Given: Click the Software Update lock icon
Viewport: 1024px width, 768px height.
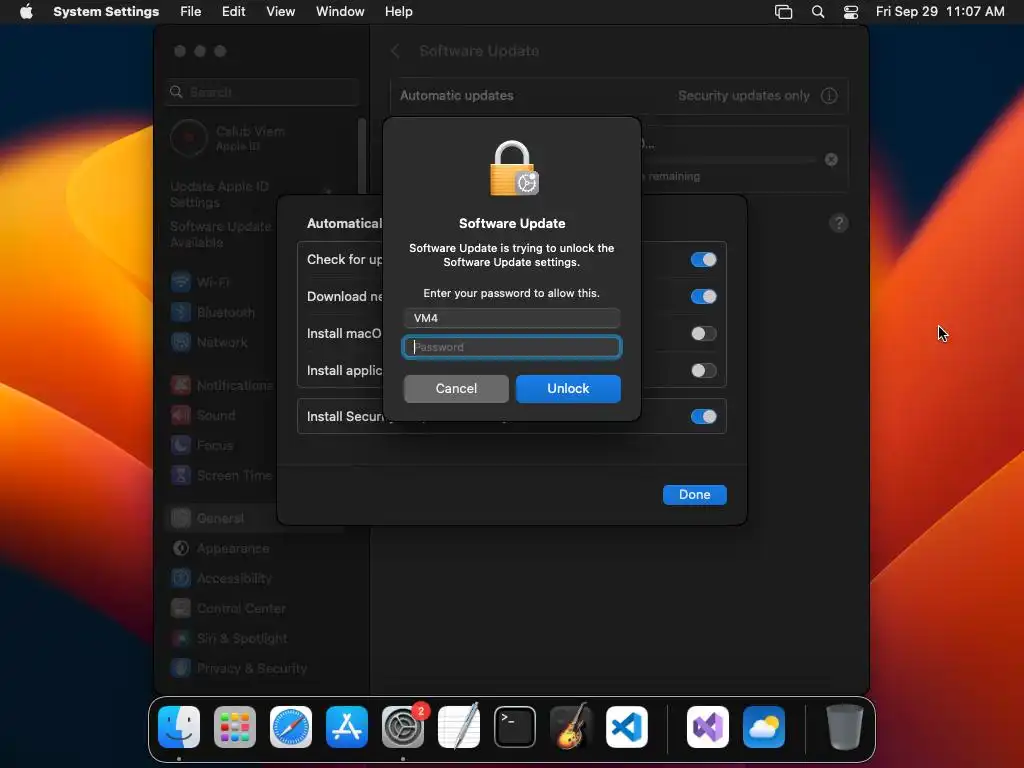Looking at the screenshot, I should (513, 168).
